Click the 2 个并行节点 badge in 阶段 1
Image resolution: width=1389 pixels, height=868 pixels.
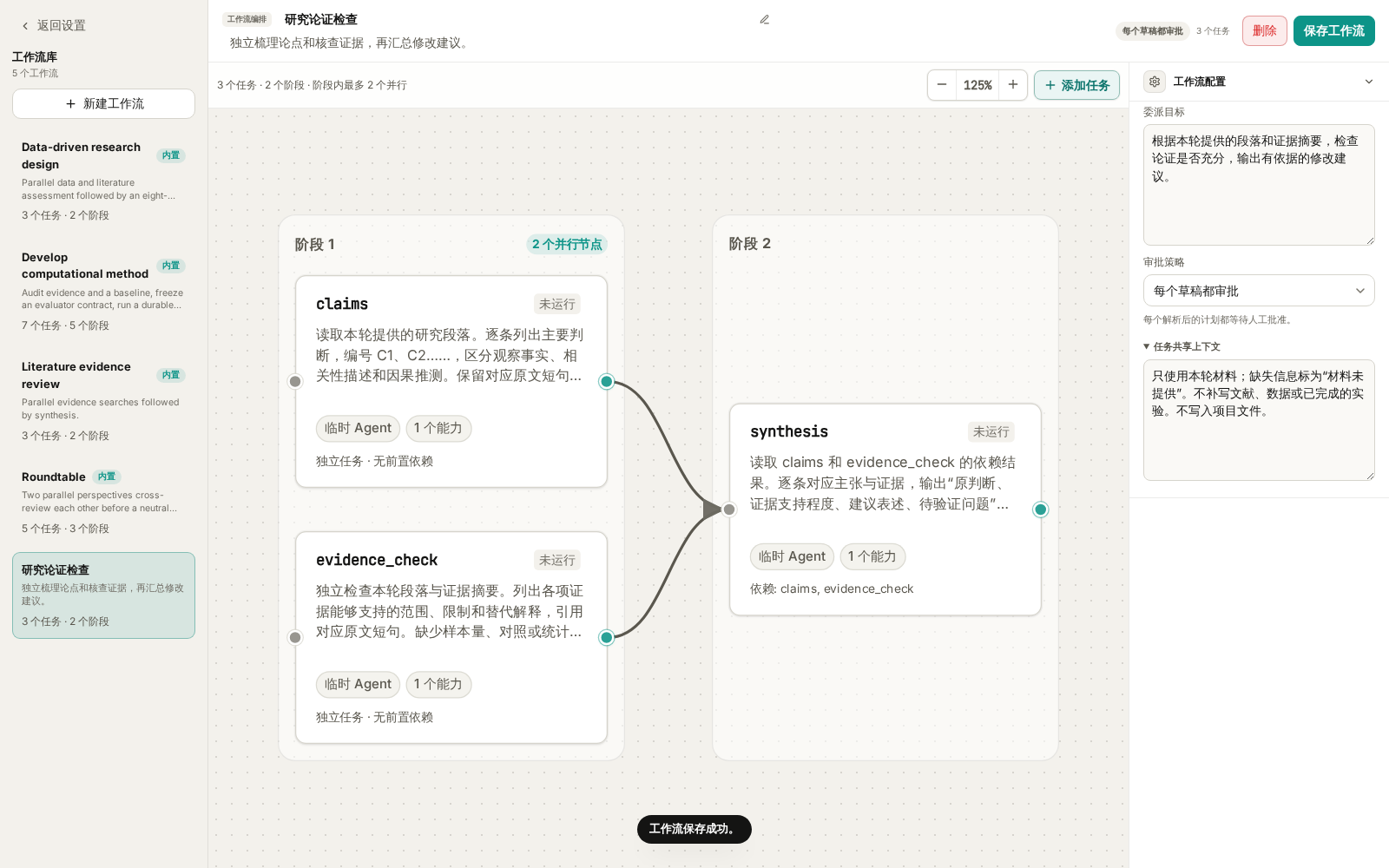click(x=567, y=245)
